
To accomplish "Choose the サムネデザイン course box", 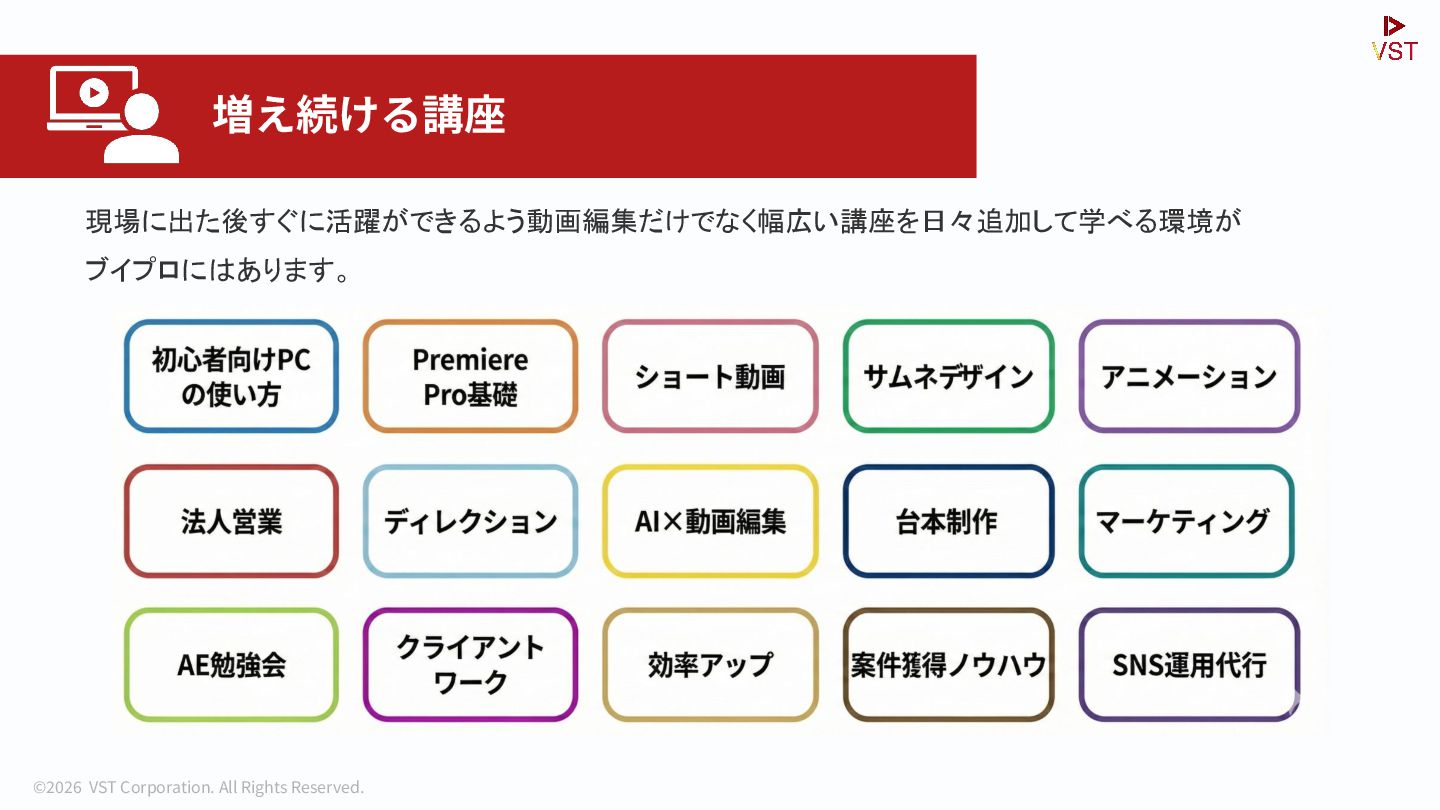I will (x=948, y=376).
